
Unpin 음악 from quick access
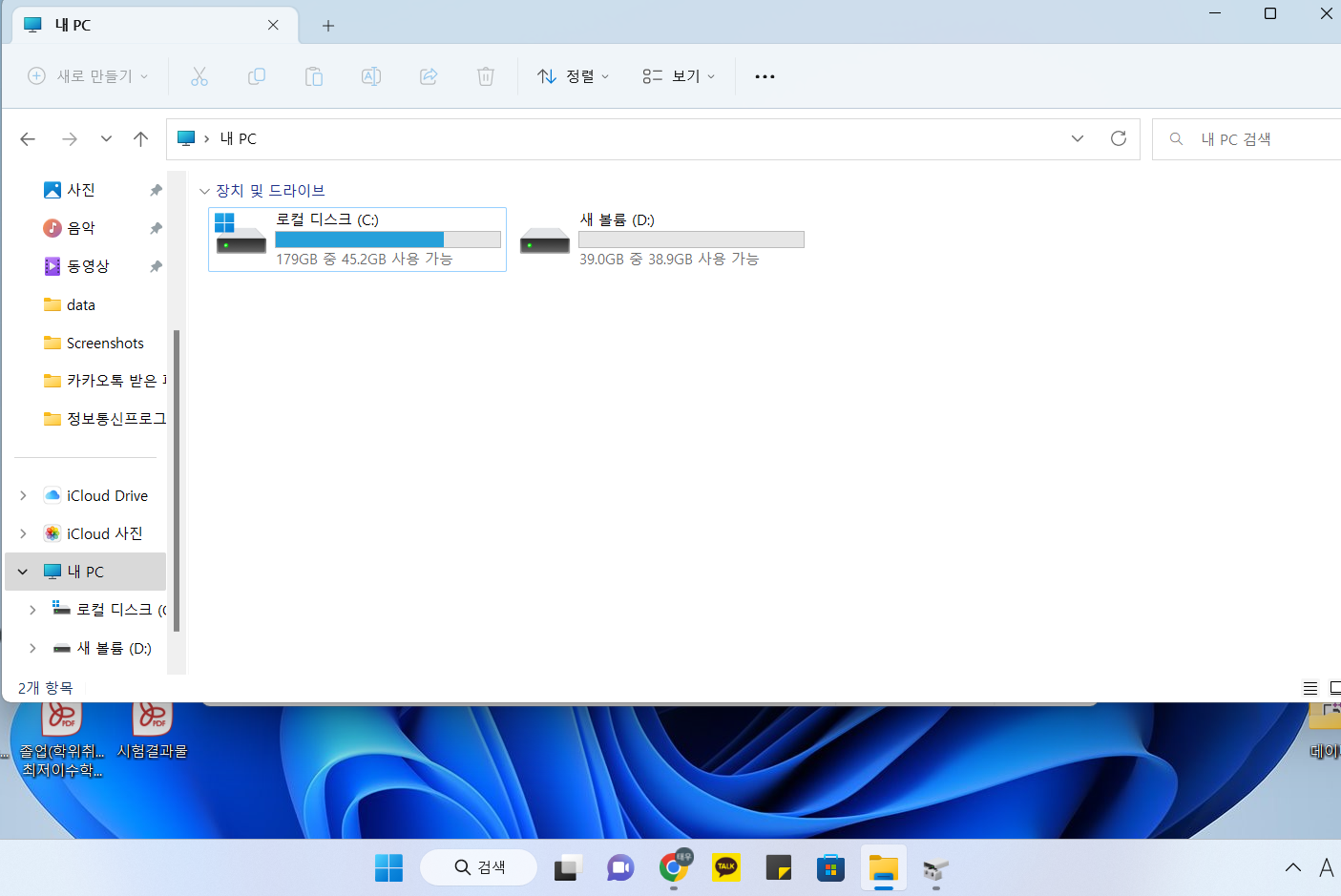tap(156, 229)
